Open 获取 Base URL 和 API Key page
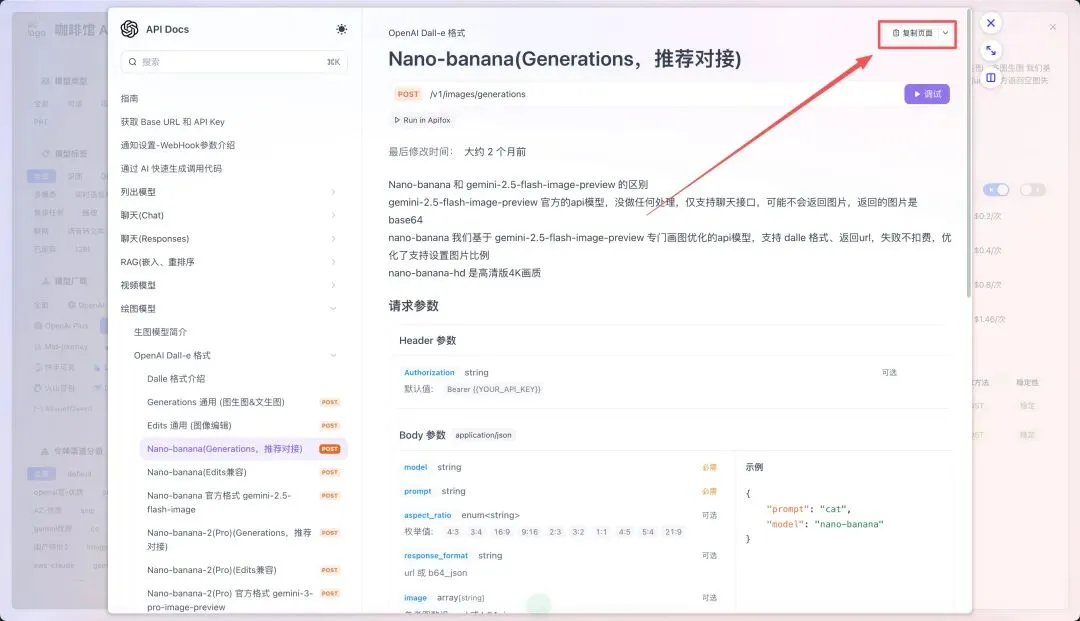Image resolution: width=1080 pixels, height=621 pixels. [x=173, y=122]
